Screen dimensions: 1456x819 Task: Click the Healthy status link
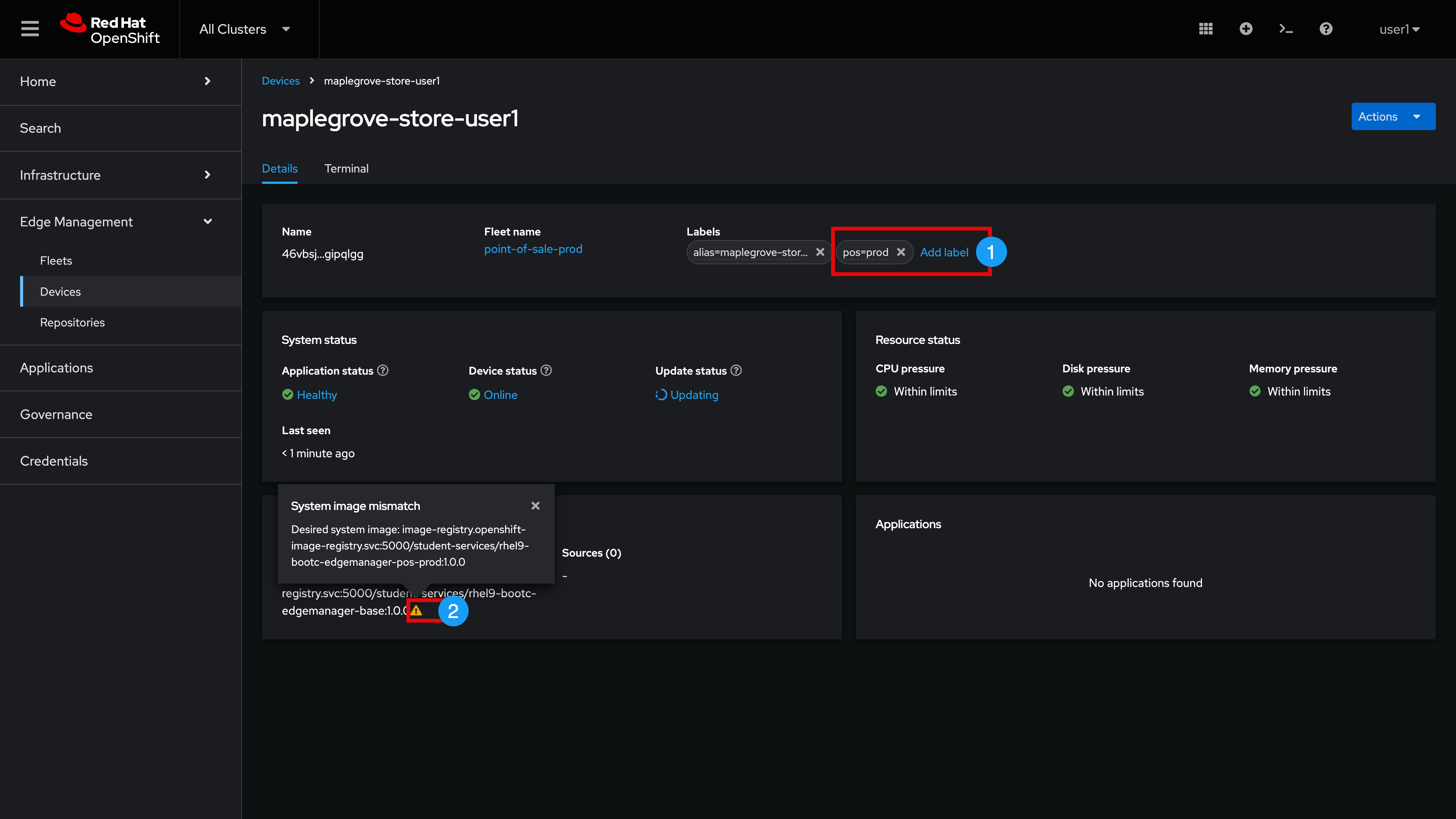point(317,394)
